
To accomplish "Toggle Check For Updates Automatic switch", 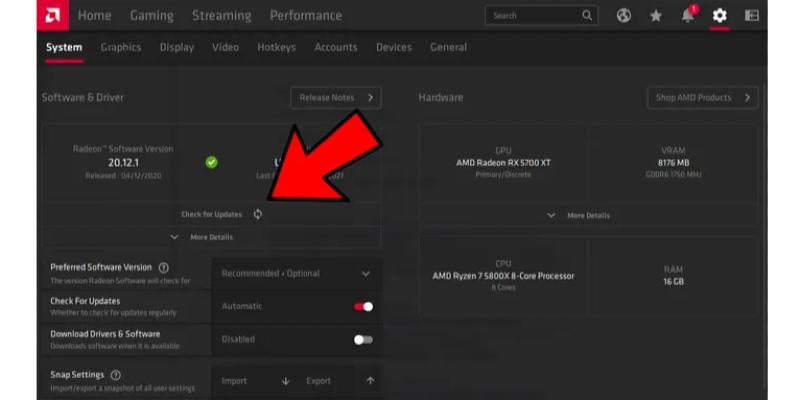I will [x=363, y=307].
